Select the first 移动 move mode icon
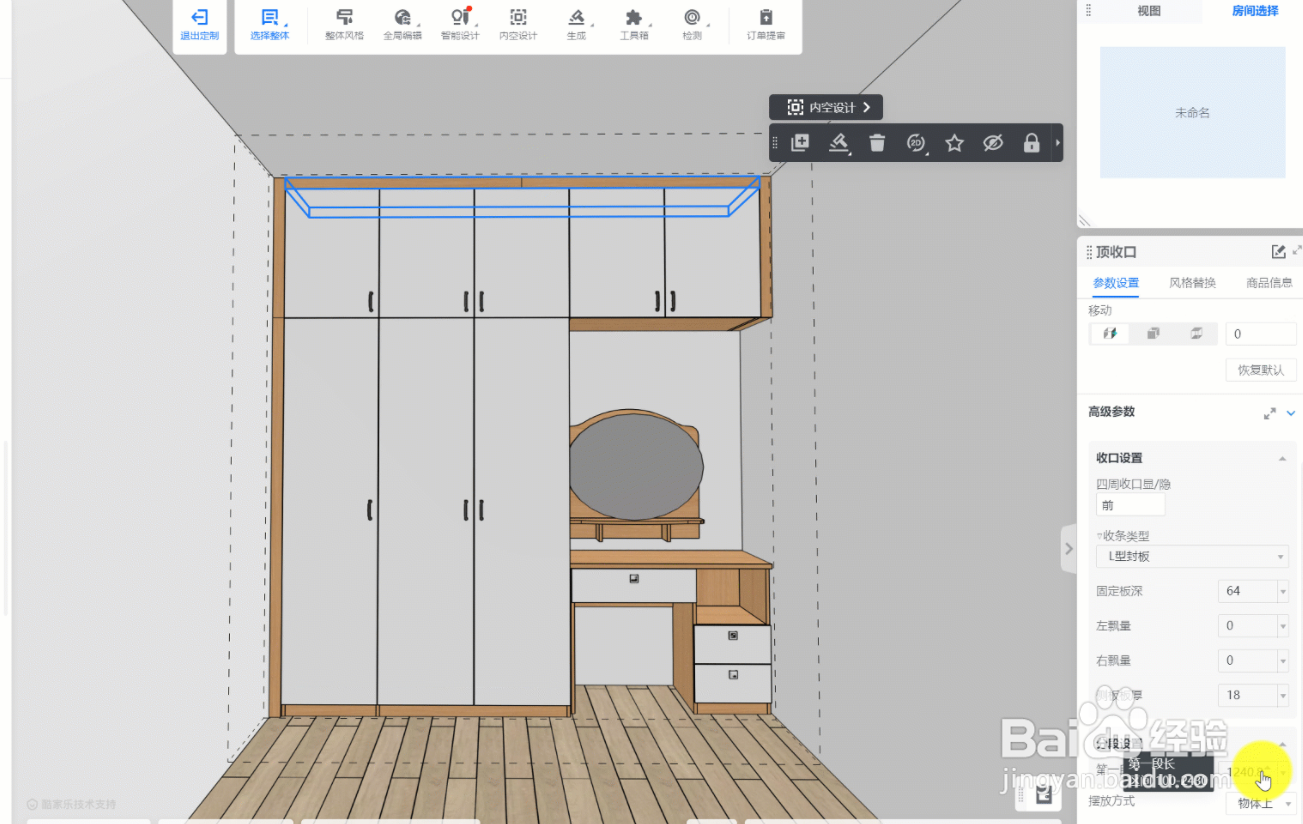The width and height of the screenshot is (1303, 824). pyautogui.click(x=1109, y=334)
